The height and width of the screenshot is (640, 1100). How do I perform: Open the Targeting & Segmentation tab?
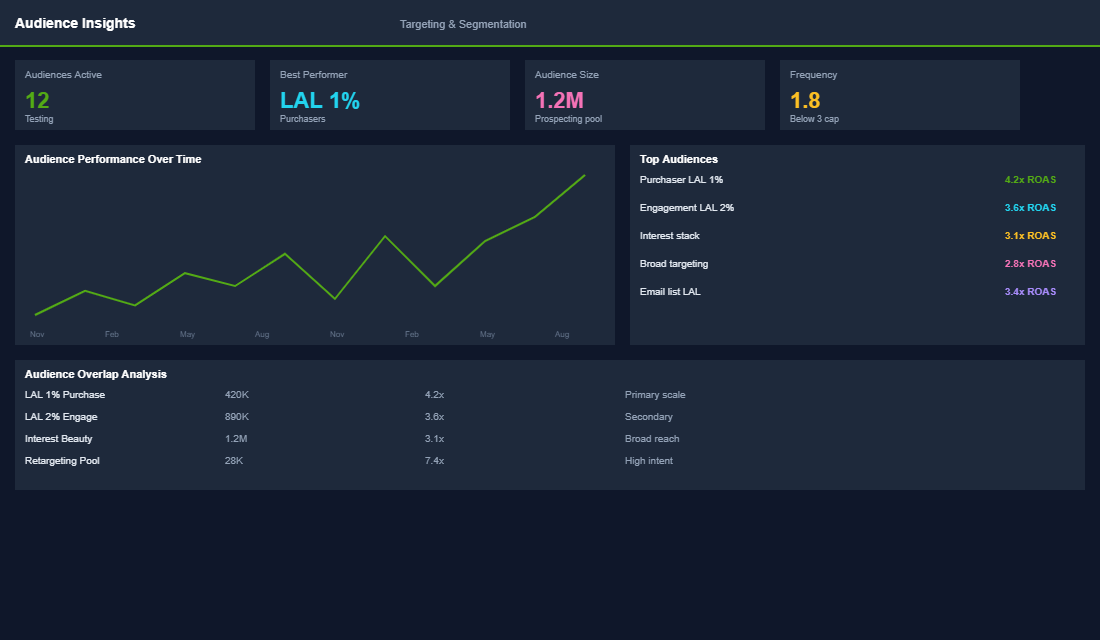click(463, 24)
